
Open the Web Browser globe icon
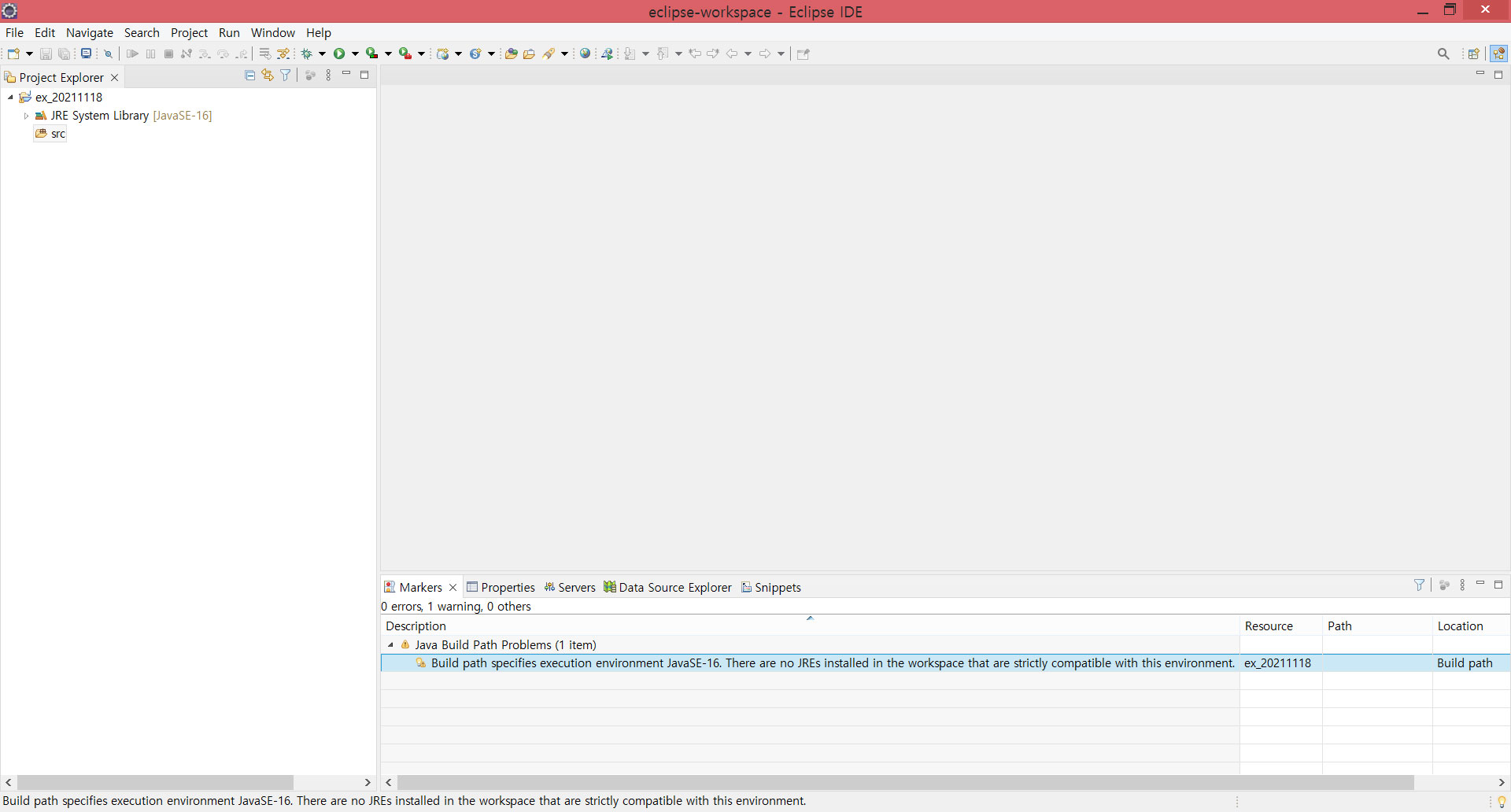pyautogui.click(x=585, y=54)
